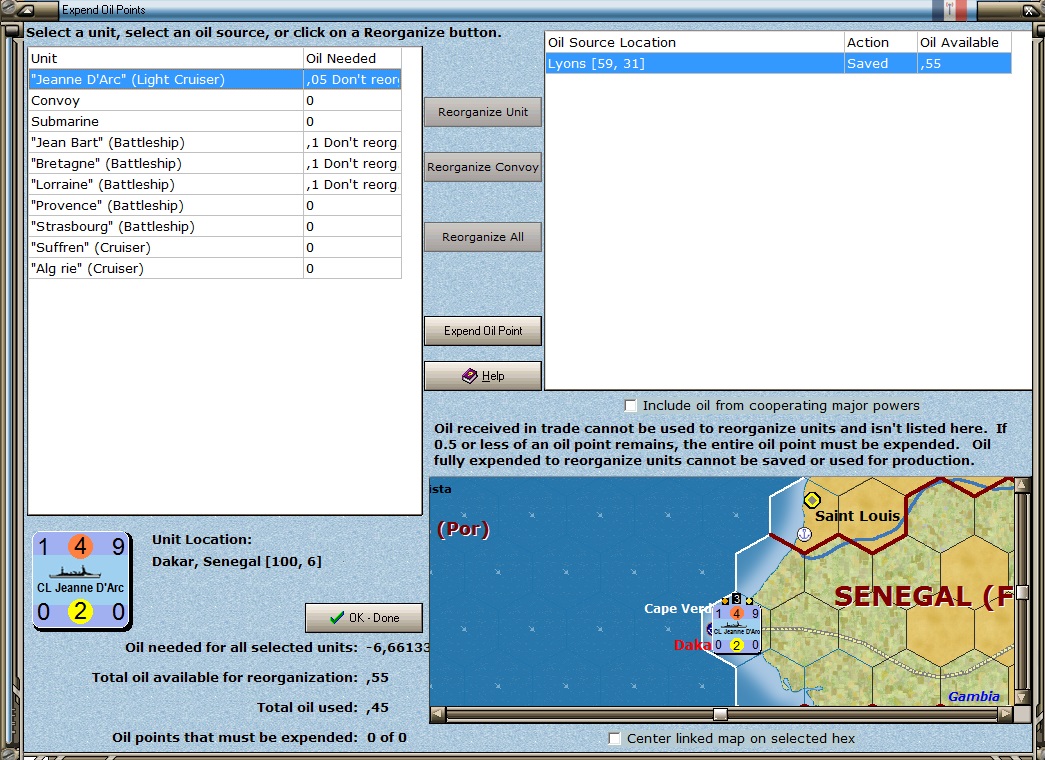This screenshot has width=1045, height=760.
Task: Click the anchor port icon near Saint Louis
Action: click(804, 534)
